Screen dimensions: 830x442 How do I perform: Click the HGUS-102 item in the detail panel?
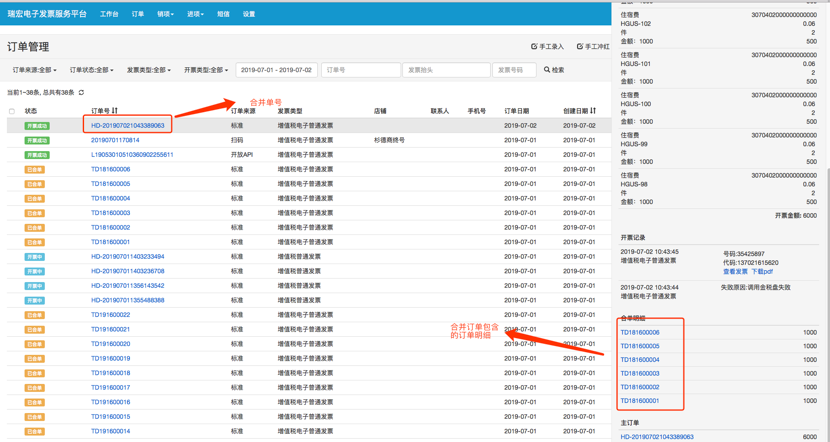[x=636, y=24]
